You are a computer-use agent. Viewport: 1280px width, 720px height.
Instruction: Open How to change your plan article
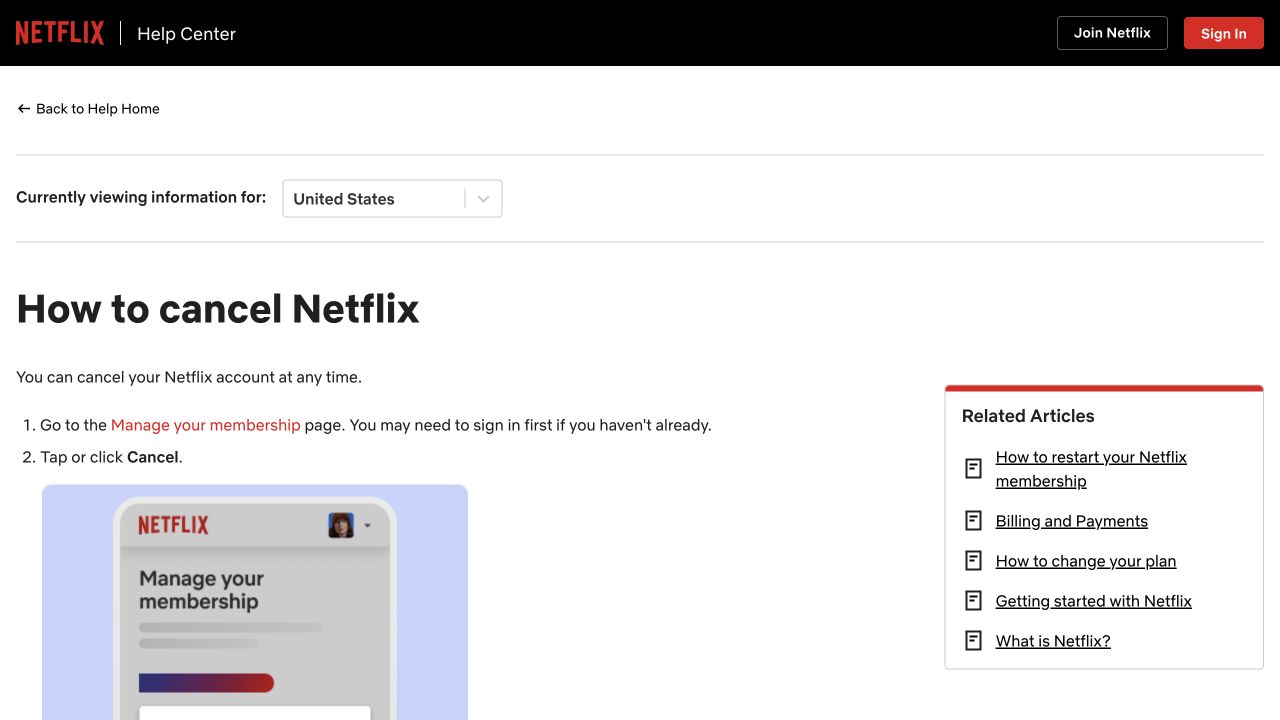pyautogui.click(x=1086, y=561)
